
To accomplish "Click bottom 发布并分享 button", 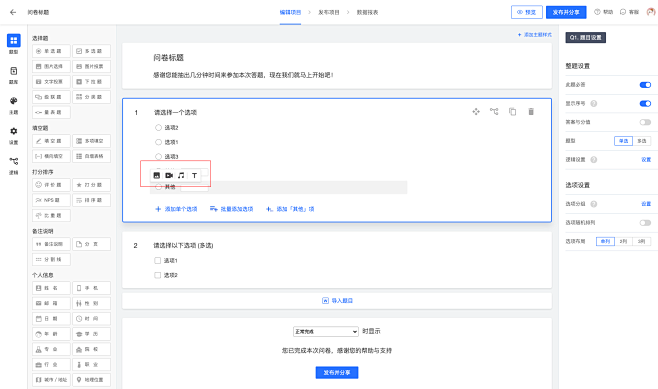I will point(337,373).
